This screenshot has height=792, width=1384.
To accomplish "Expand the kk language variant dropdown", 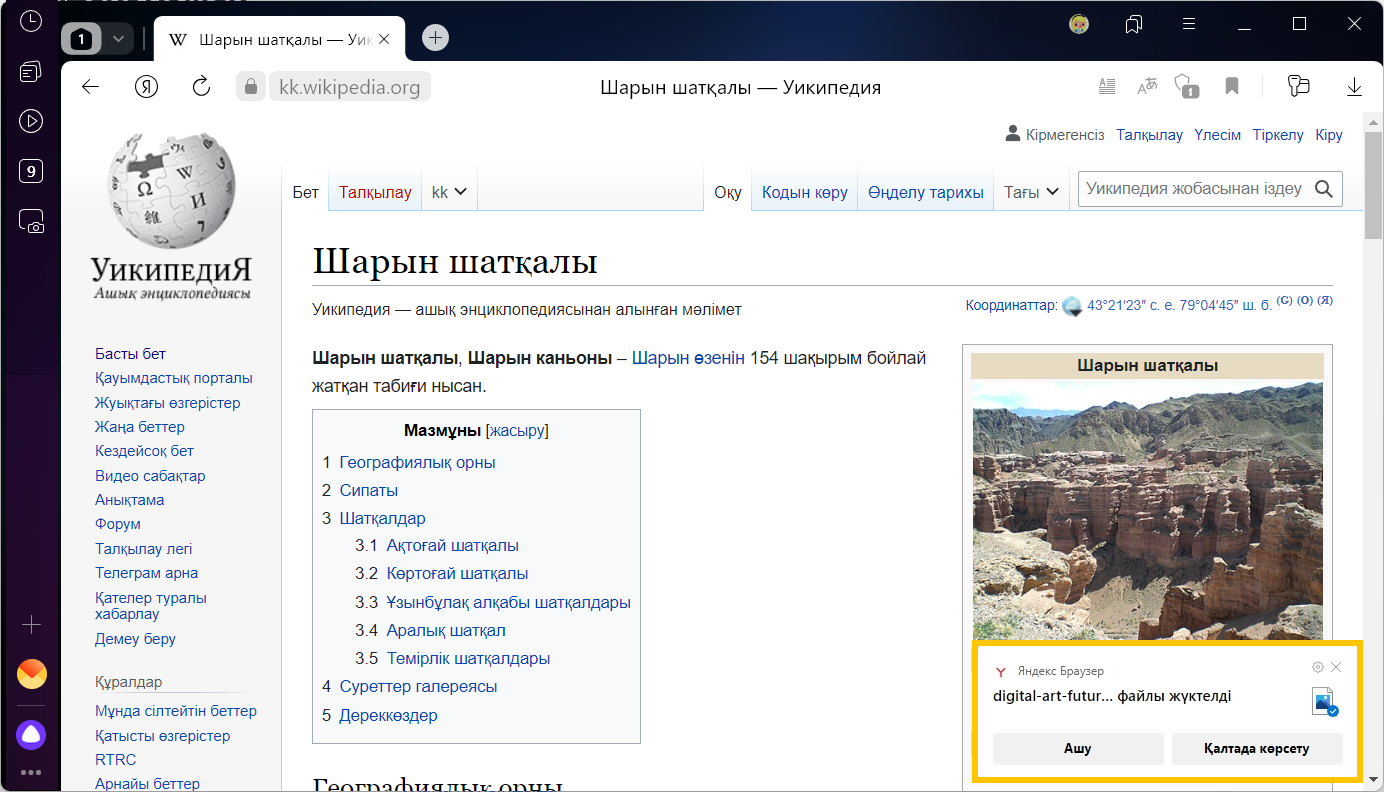I will point(450,192).
